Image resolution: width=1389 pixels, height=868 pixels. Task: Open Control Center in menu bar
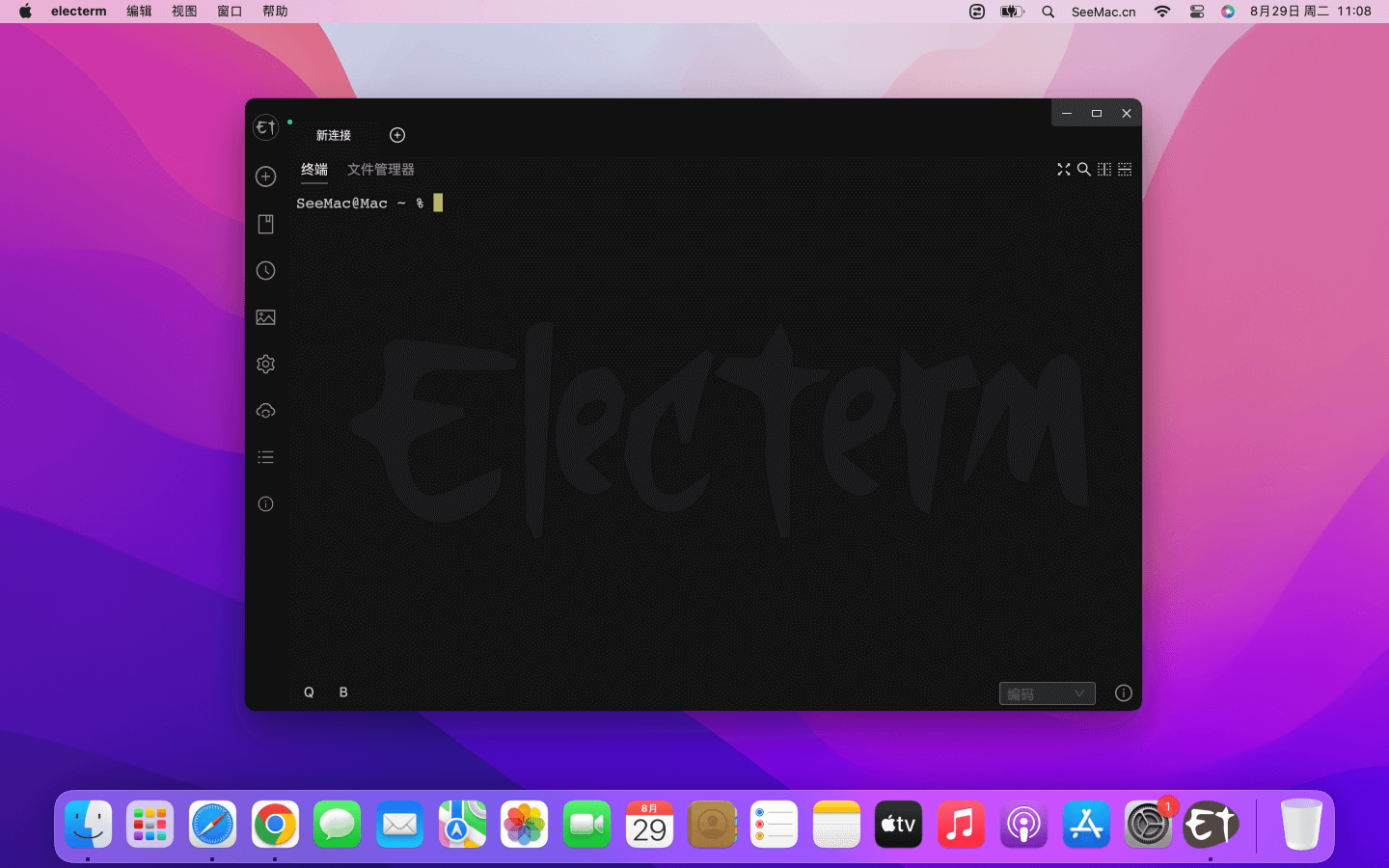(1197, 12)
